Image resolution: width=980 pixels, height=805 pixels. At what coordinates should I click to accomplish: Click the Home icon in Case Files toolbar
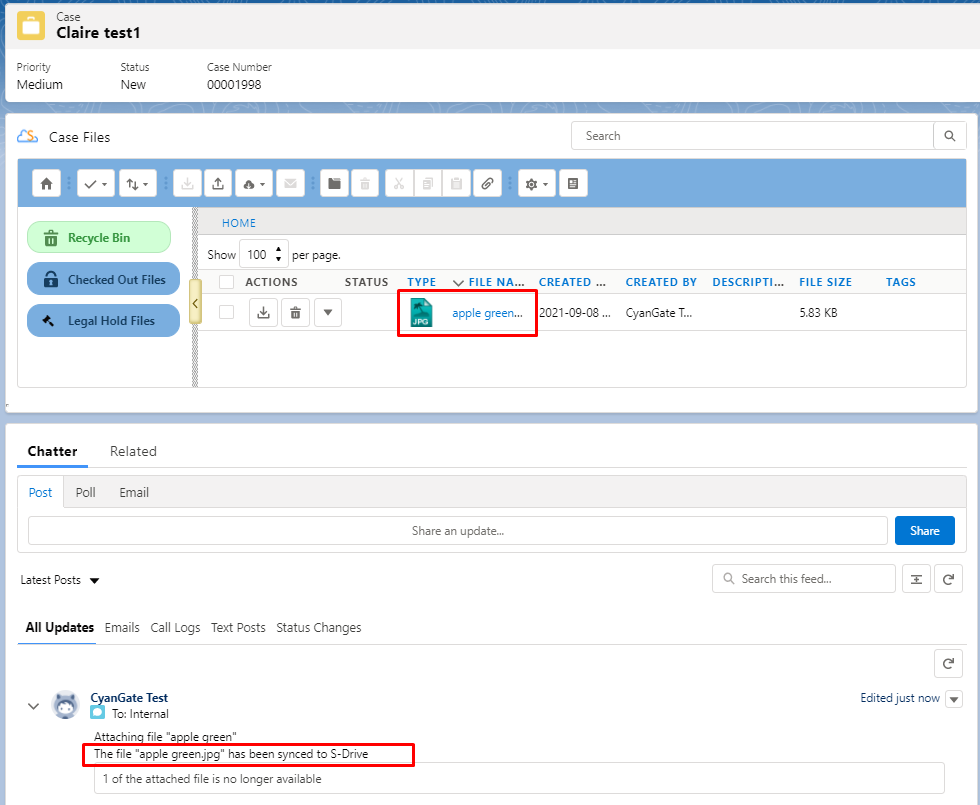46,184
